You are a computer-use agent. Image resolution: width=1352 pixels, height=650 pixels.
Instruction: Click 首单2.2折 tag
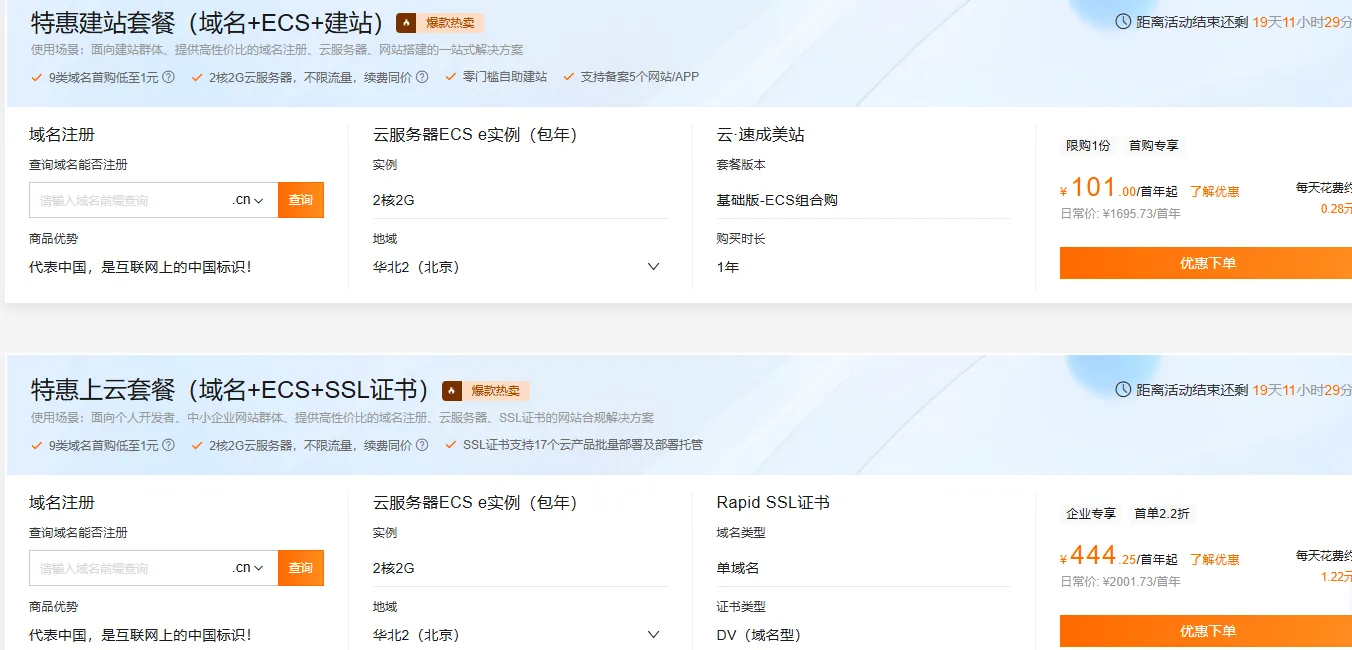tap(1162, 513)
